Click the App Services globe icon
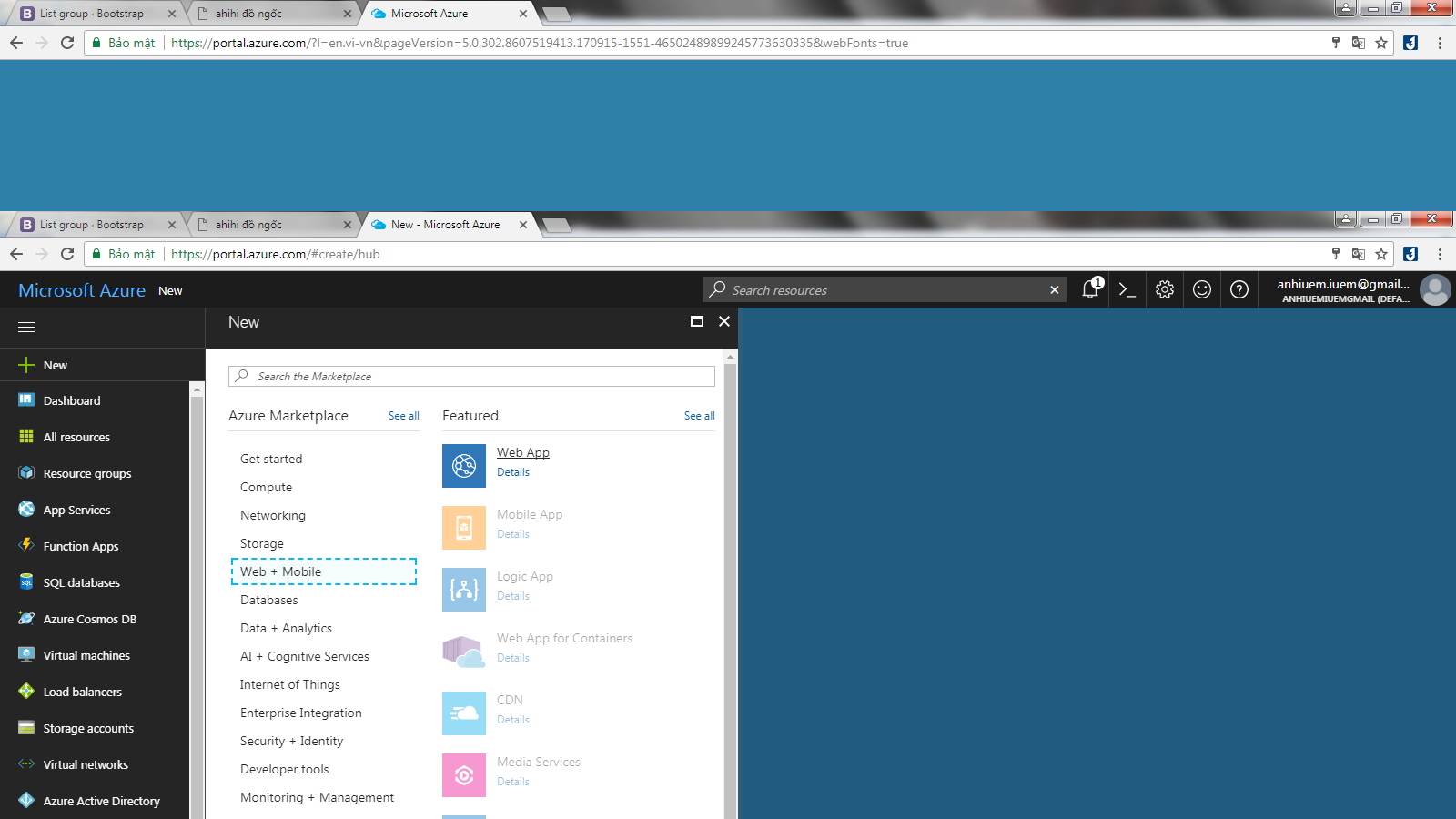Screen dimensions: 1456x819 26,509
